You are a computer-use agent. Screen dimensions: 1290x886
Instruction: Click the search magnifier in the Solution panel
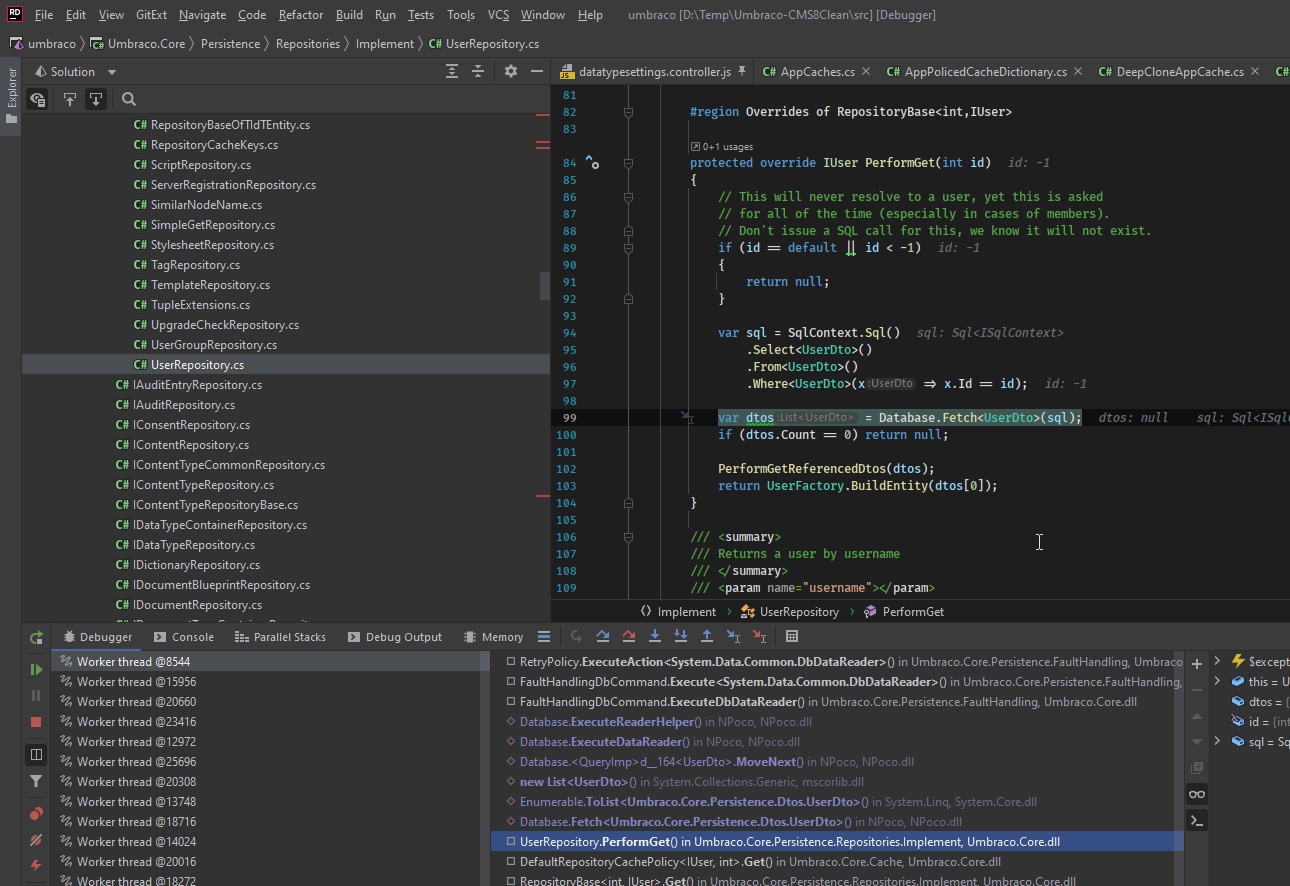point(128,100)
